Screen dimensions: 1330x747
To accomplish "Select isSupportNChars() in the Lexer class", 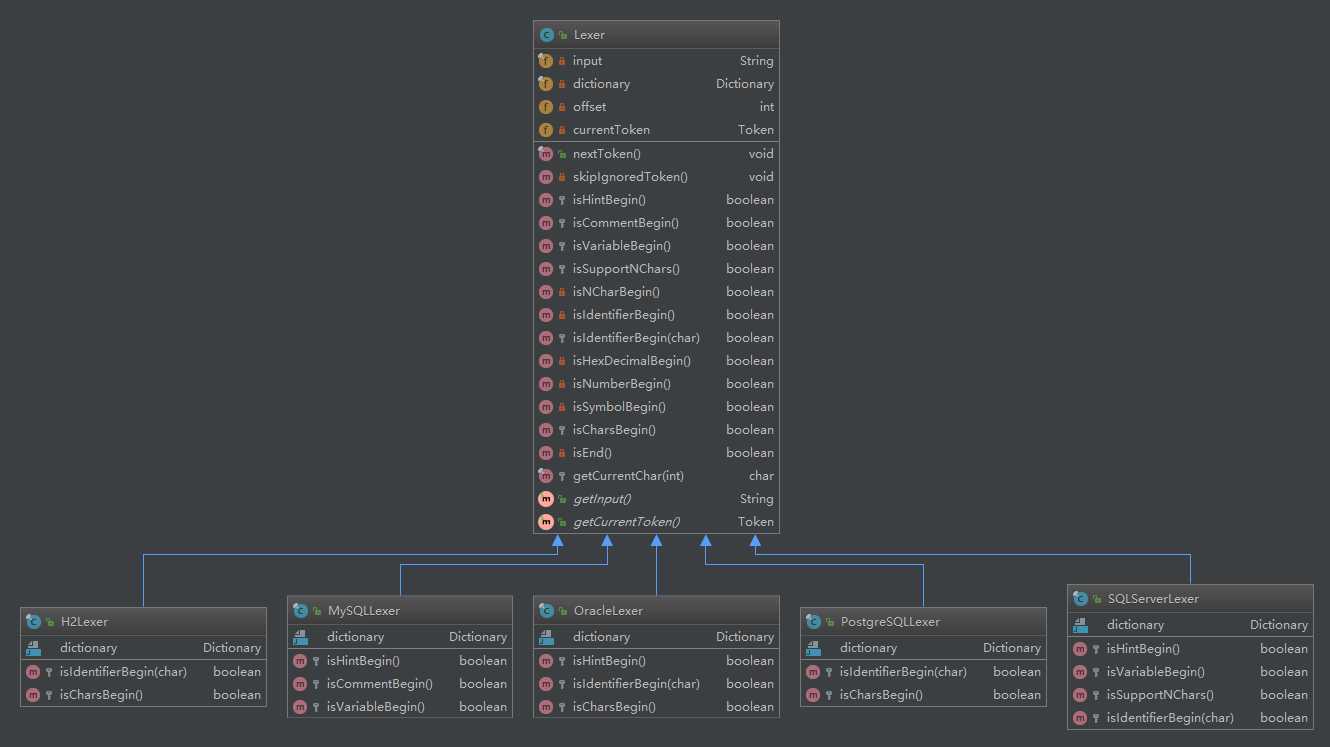I will [627, 269].
